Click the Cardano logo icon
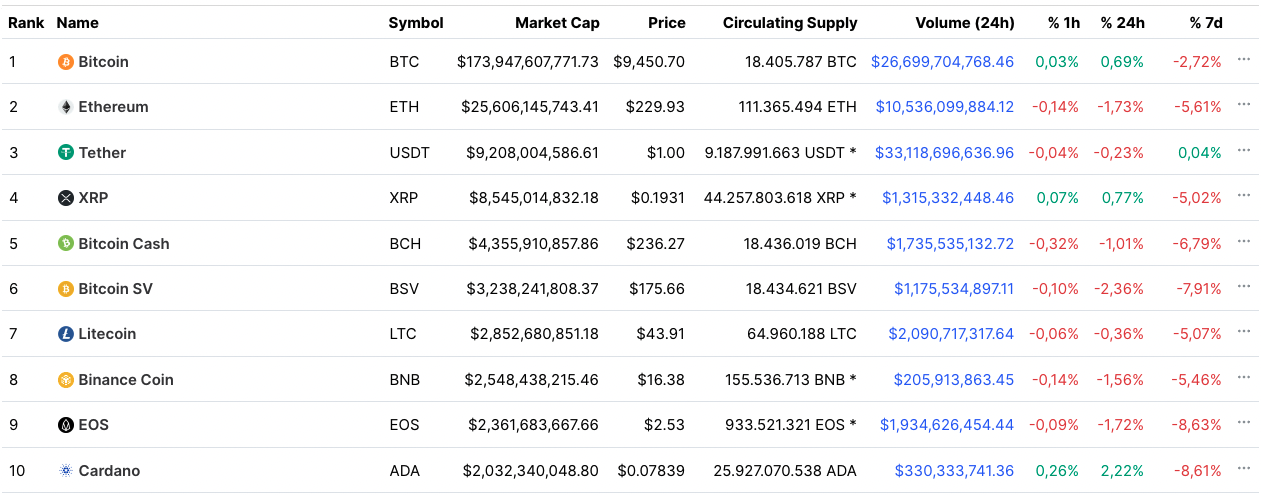This screenshot has height=495, width=1261. click(x=66, y=471)
